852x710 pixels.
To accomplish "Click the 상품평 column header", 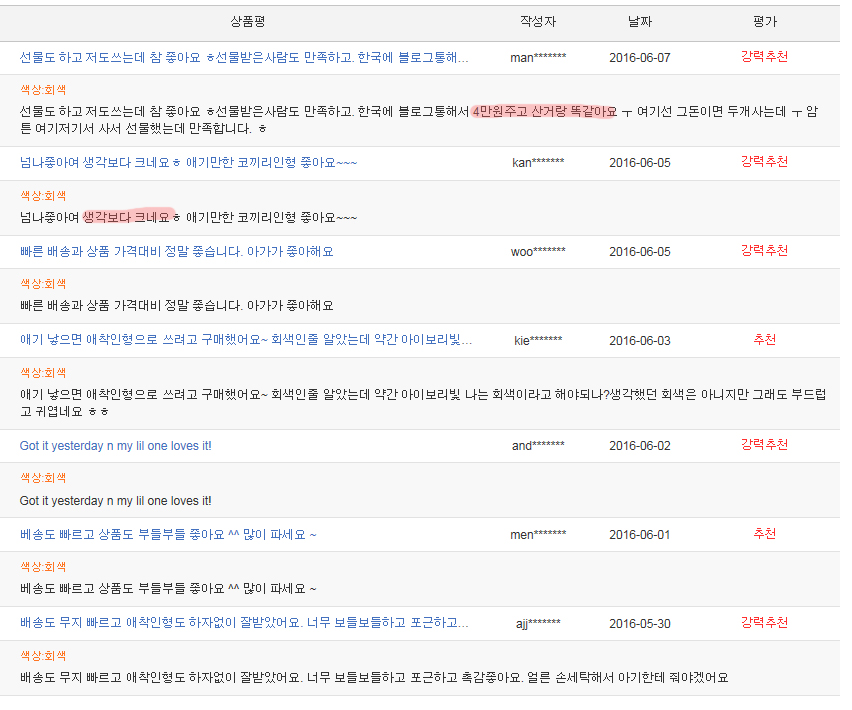I will (247, 21).
